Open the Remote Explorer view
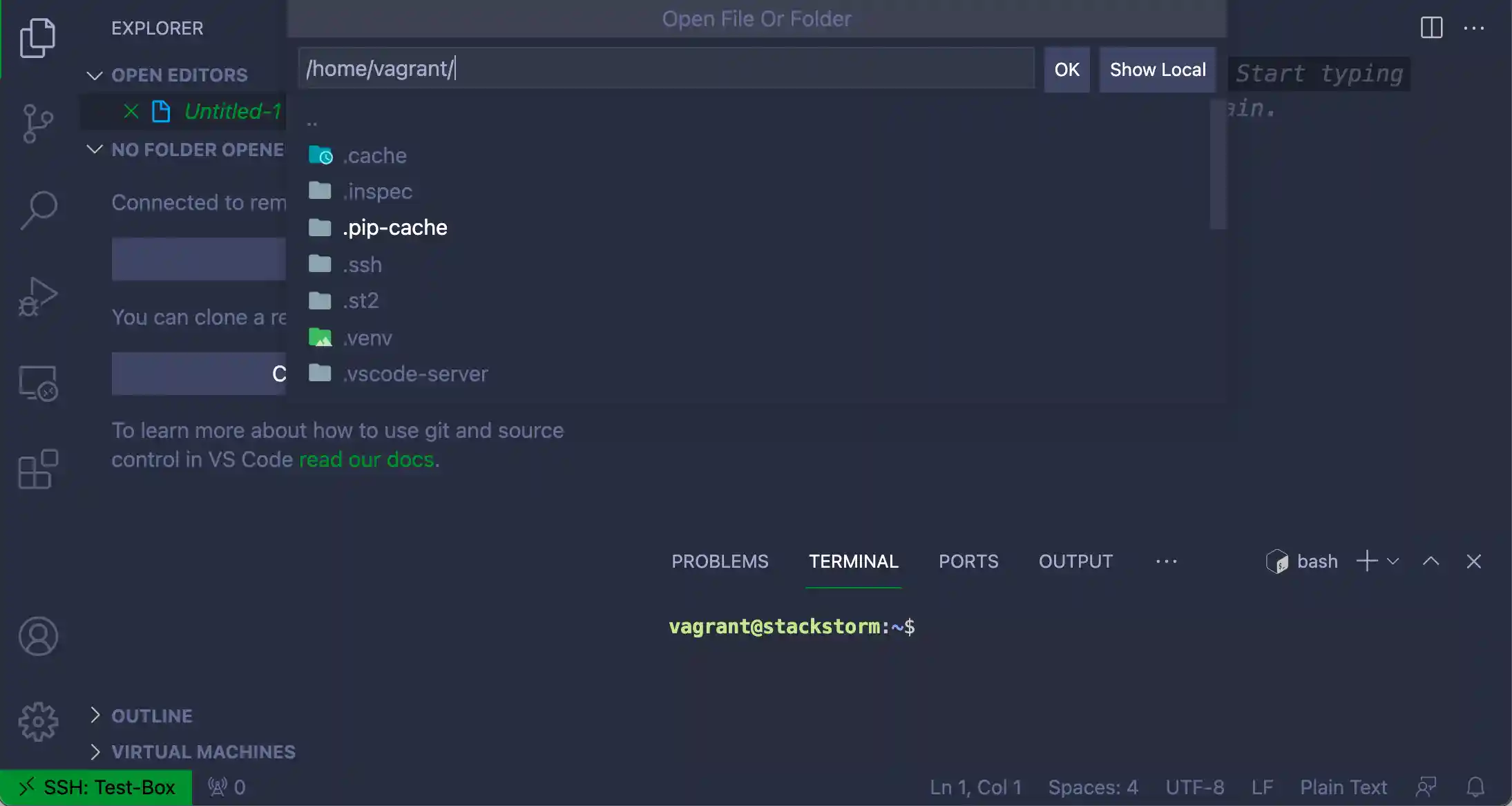This screenshot has width=1512, height=806. tap(39, 383)
